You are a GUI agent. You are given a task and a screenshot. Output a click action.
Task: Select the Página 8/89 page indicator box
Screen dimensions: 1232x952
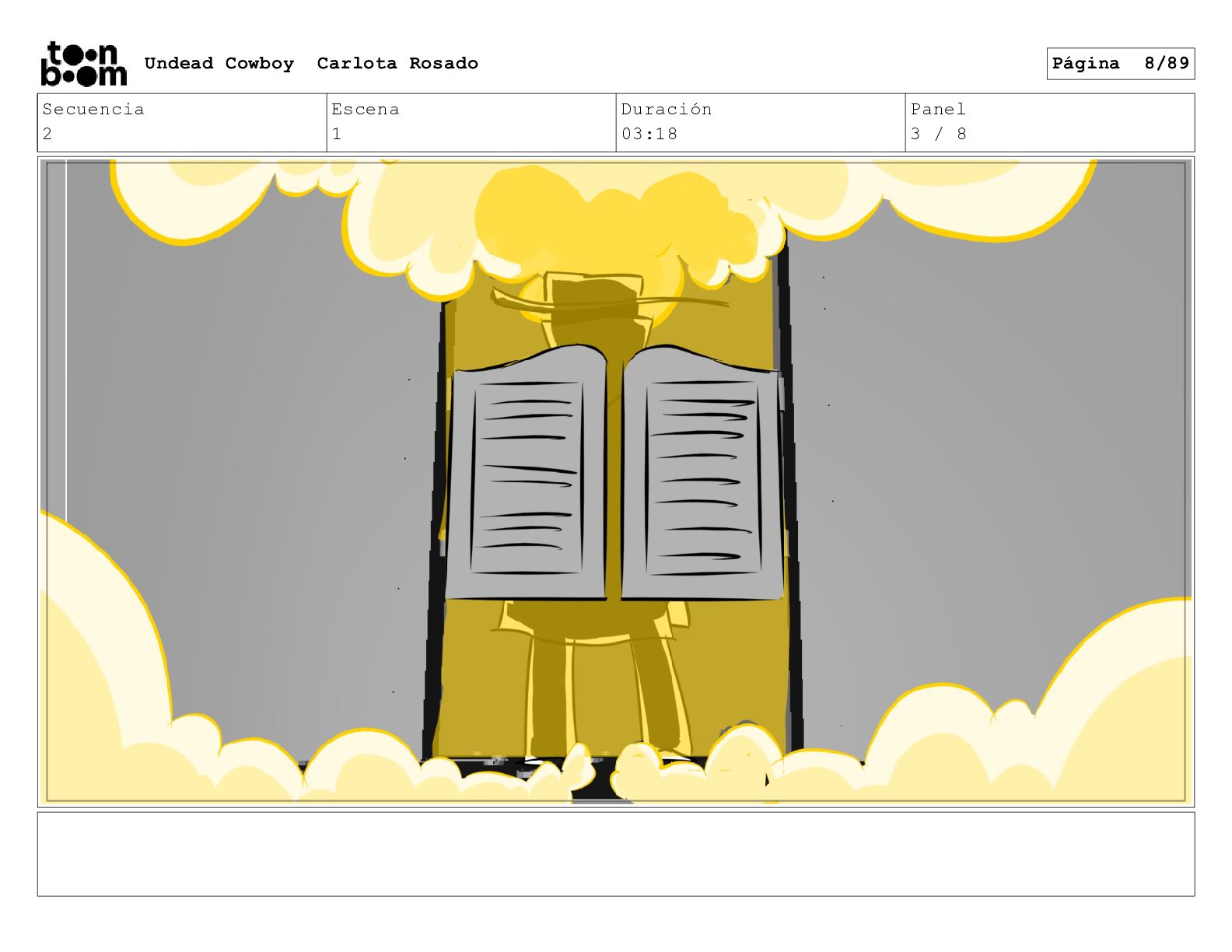(x=1120, y=64)
